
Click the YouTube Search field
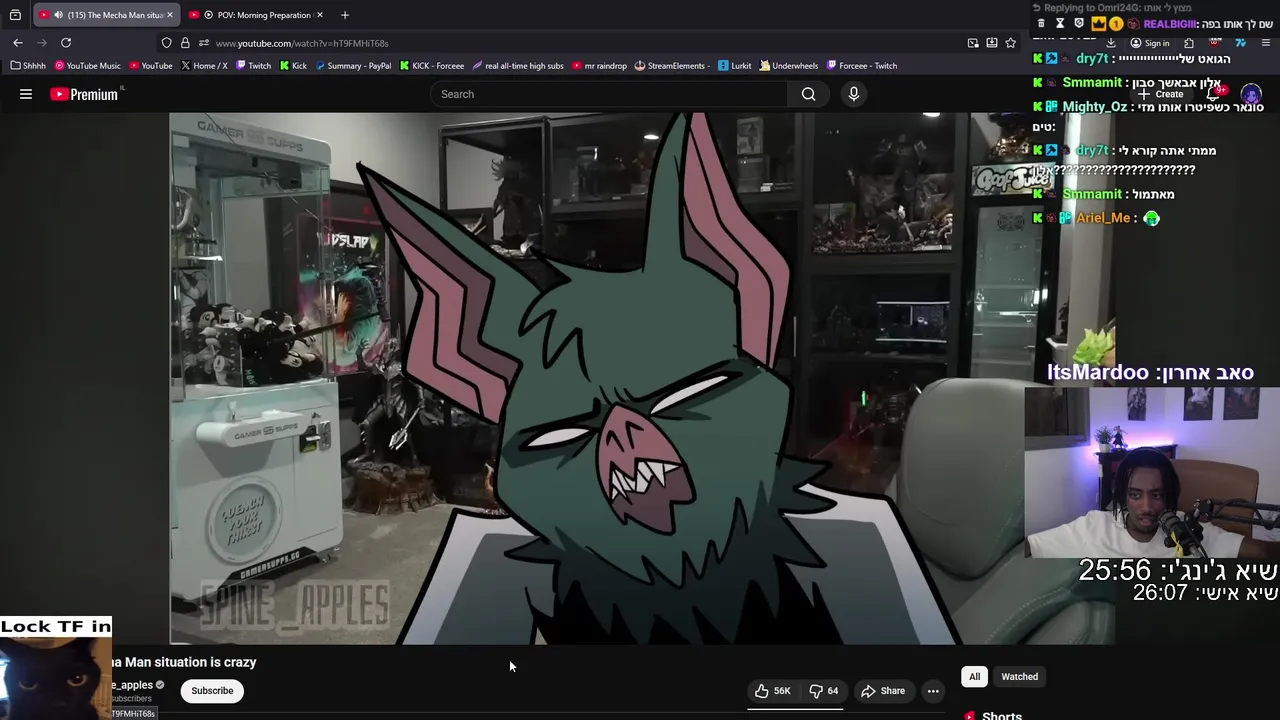click(609, 94)
